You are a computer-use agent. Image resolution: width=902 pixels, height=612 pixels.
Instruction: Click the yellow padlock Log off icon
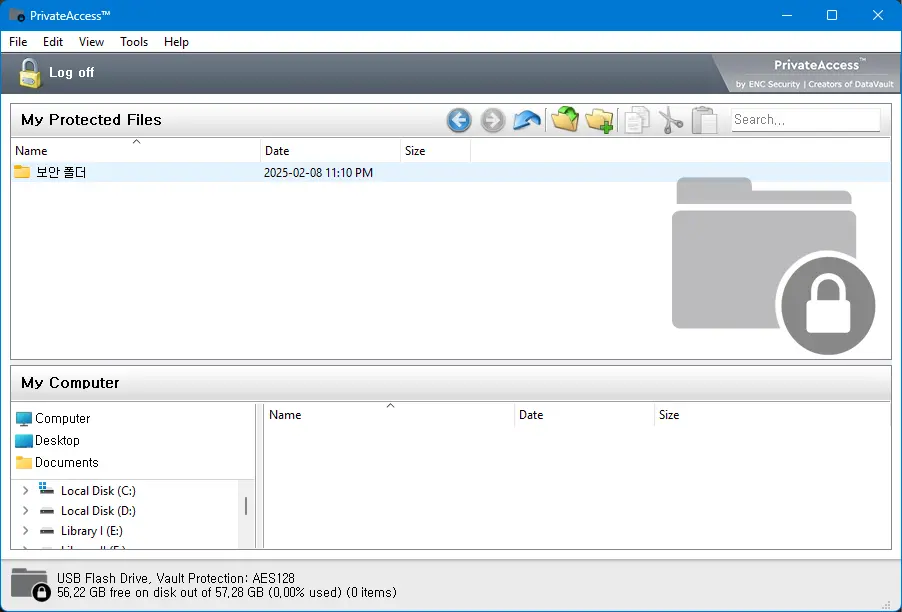point(30,73)
